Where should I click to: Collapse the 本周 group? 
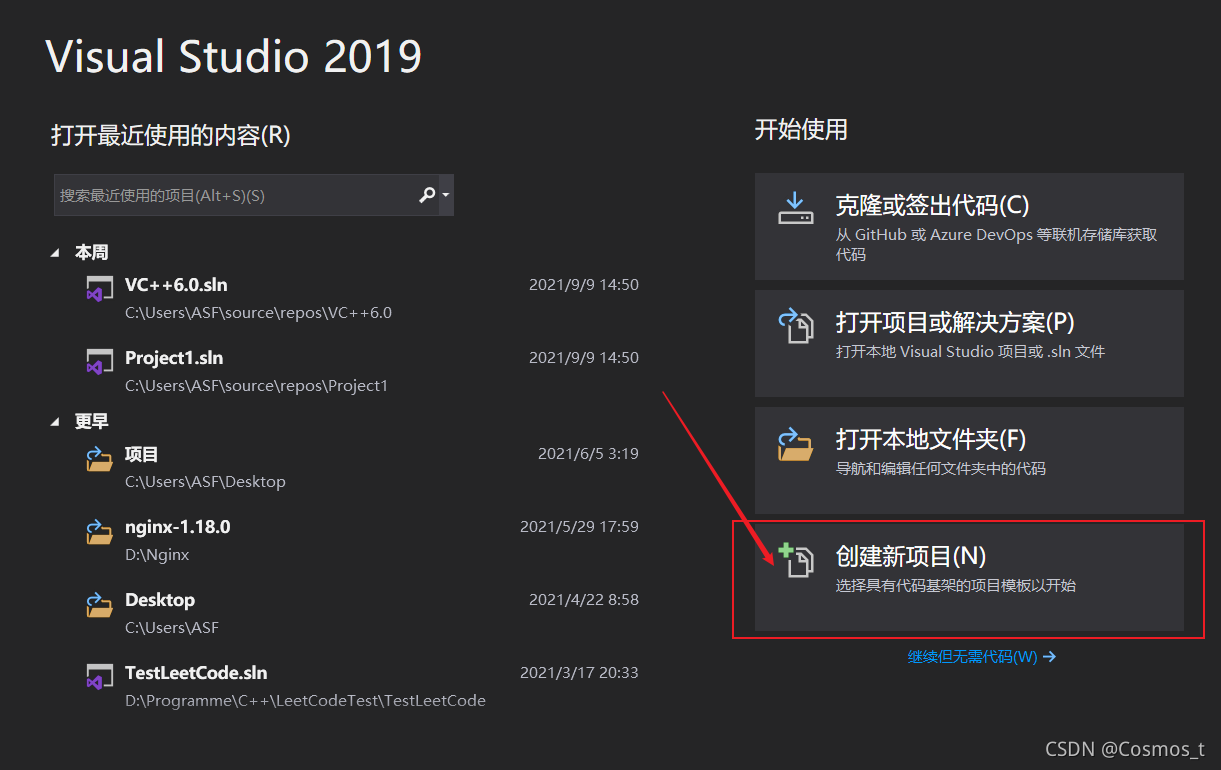click(x=55, y=253)
